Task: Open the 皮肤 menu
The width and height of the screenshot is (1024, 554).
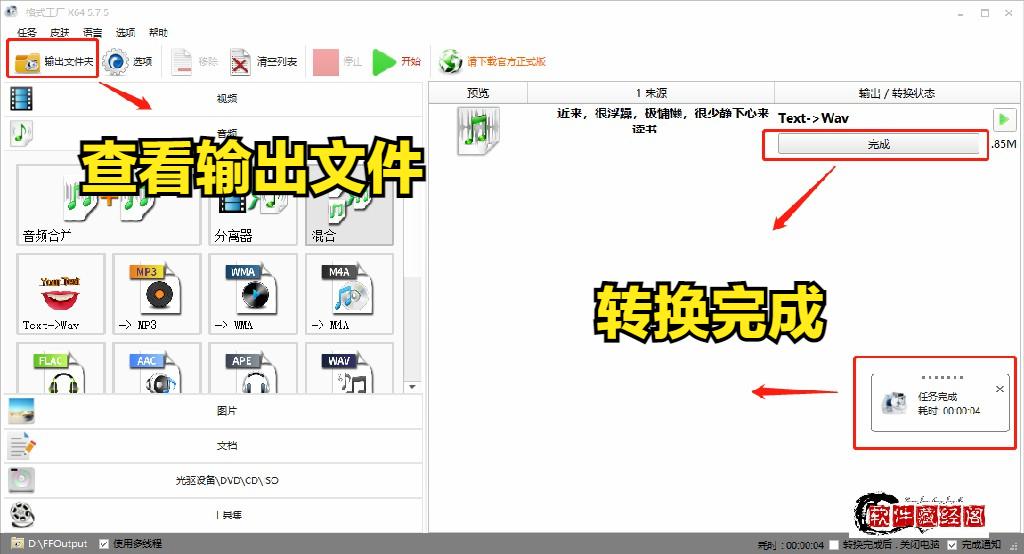Action: (x=59, y=32)
